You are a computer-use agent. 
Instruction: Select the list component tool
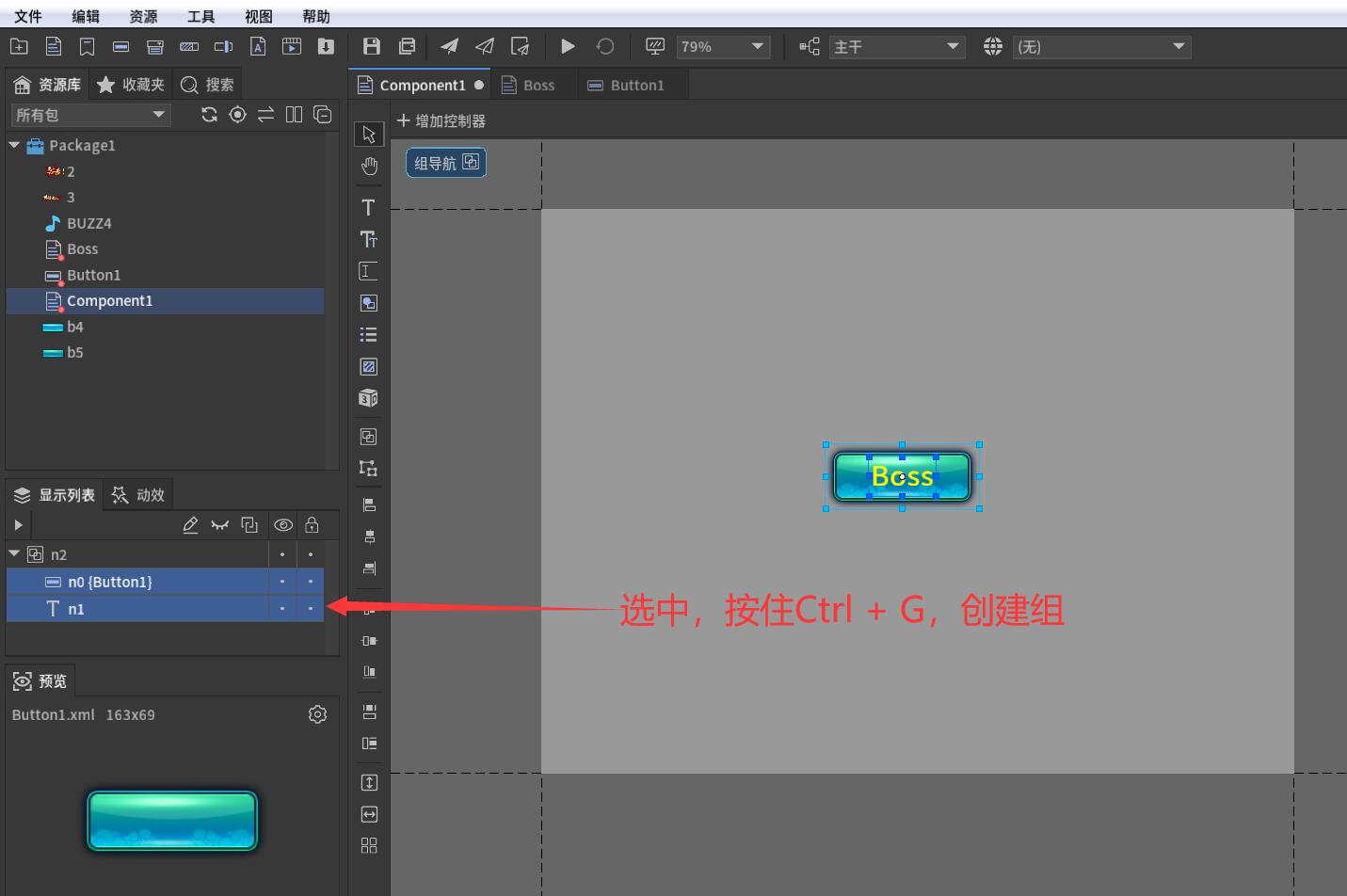368,334
